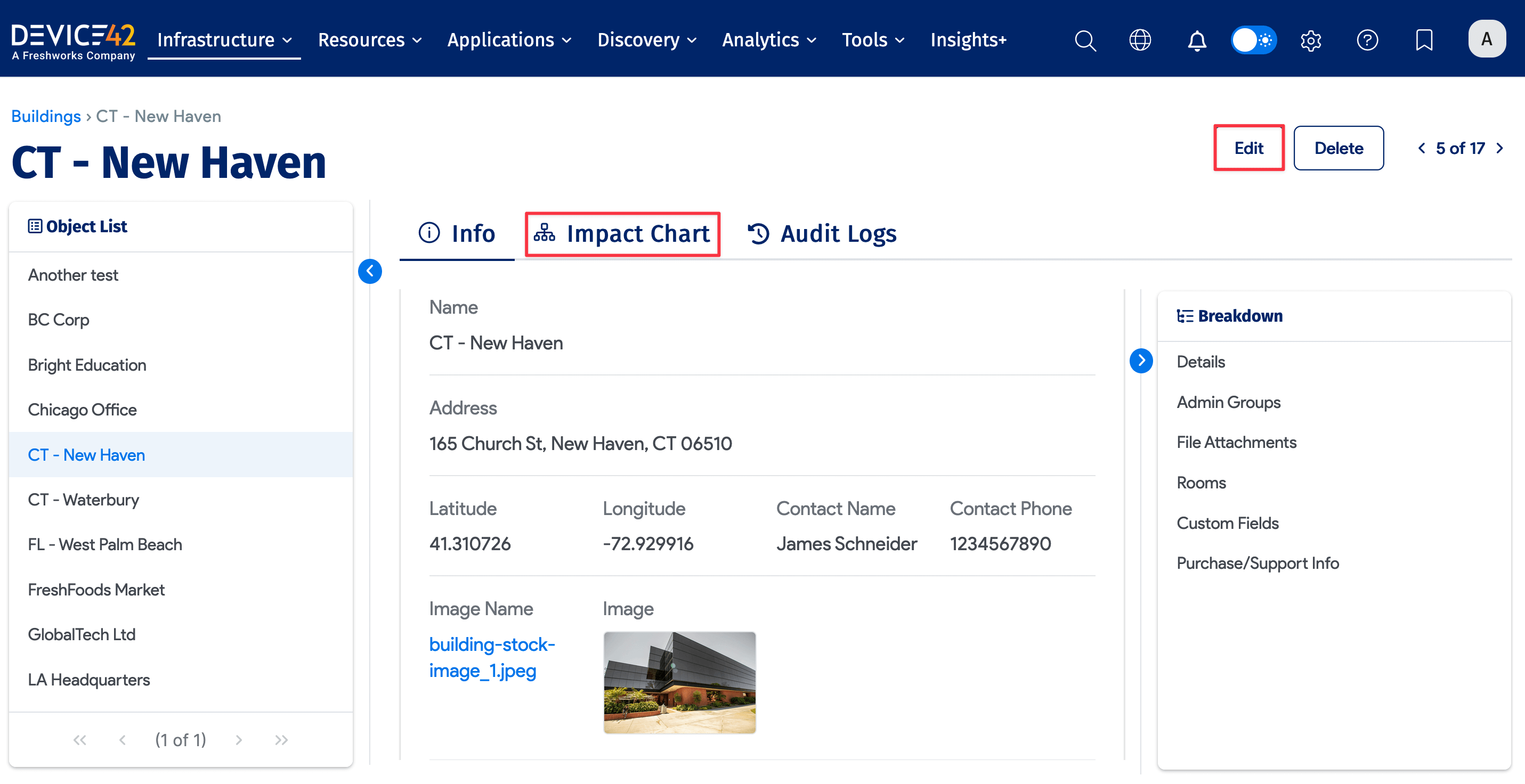Open the settings gear icon
Image resolution: width=1525 pixels, height=784 pixels.
point(1310,40)
